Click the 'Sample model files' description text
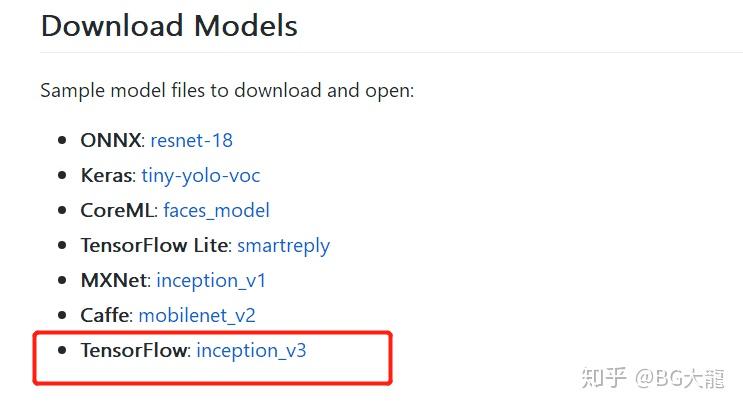The image size is (743, 409). coord(227,90)
